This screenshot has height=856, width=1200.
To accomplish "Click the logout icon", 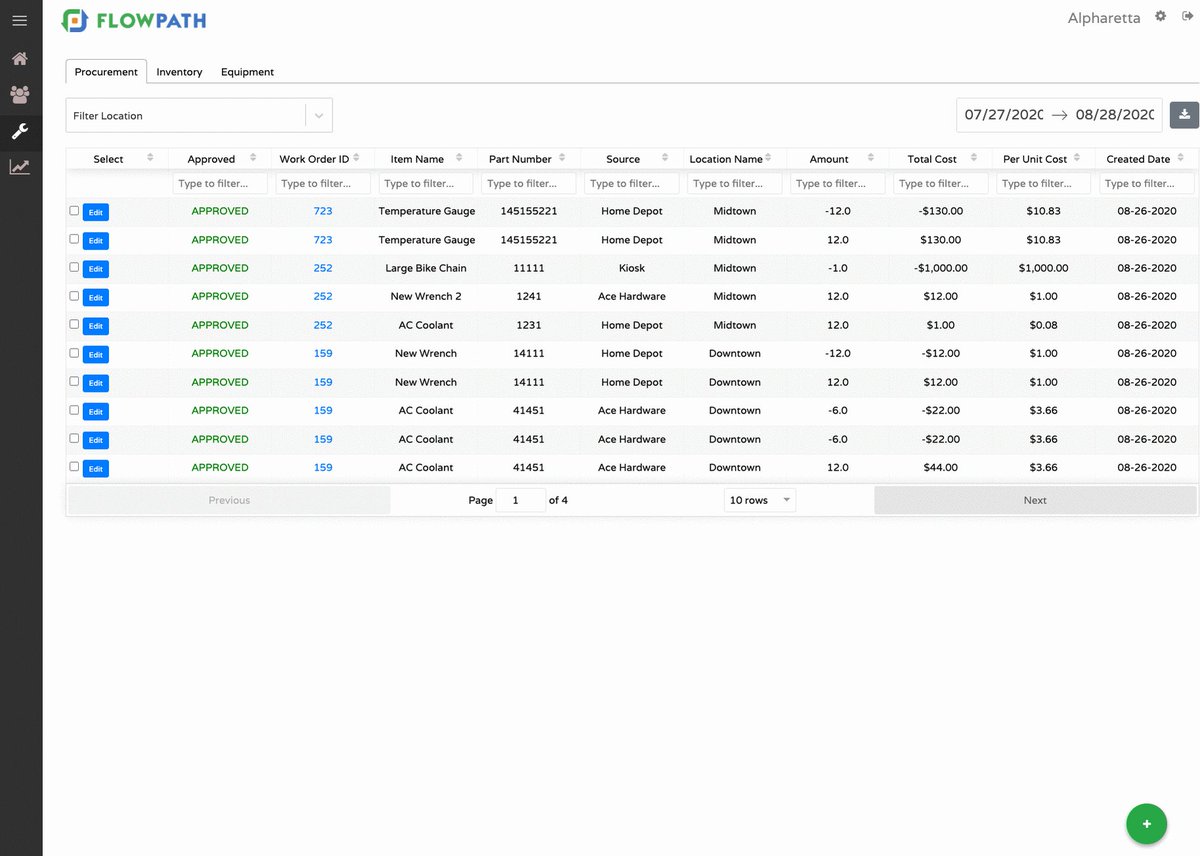I will [x=1187, y=16].
